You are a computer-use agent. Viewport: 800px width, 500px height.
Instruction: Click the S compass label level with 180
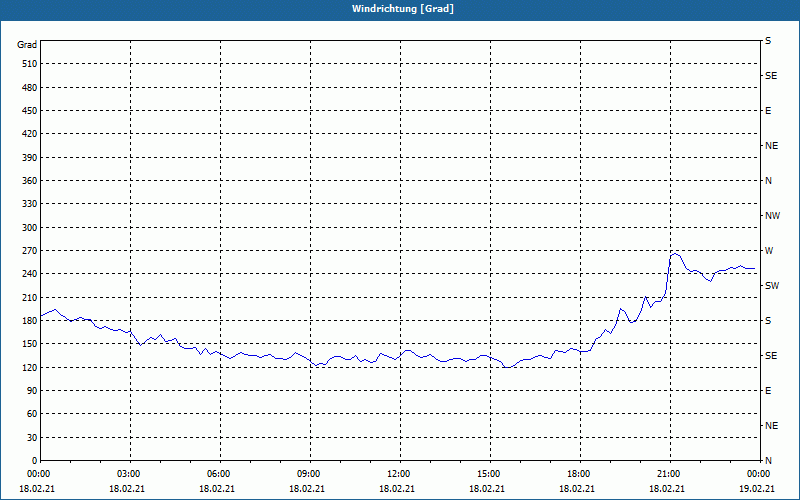768,321
